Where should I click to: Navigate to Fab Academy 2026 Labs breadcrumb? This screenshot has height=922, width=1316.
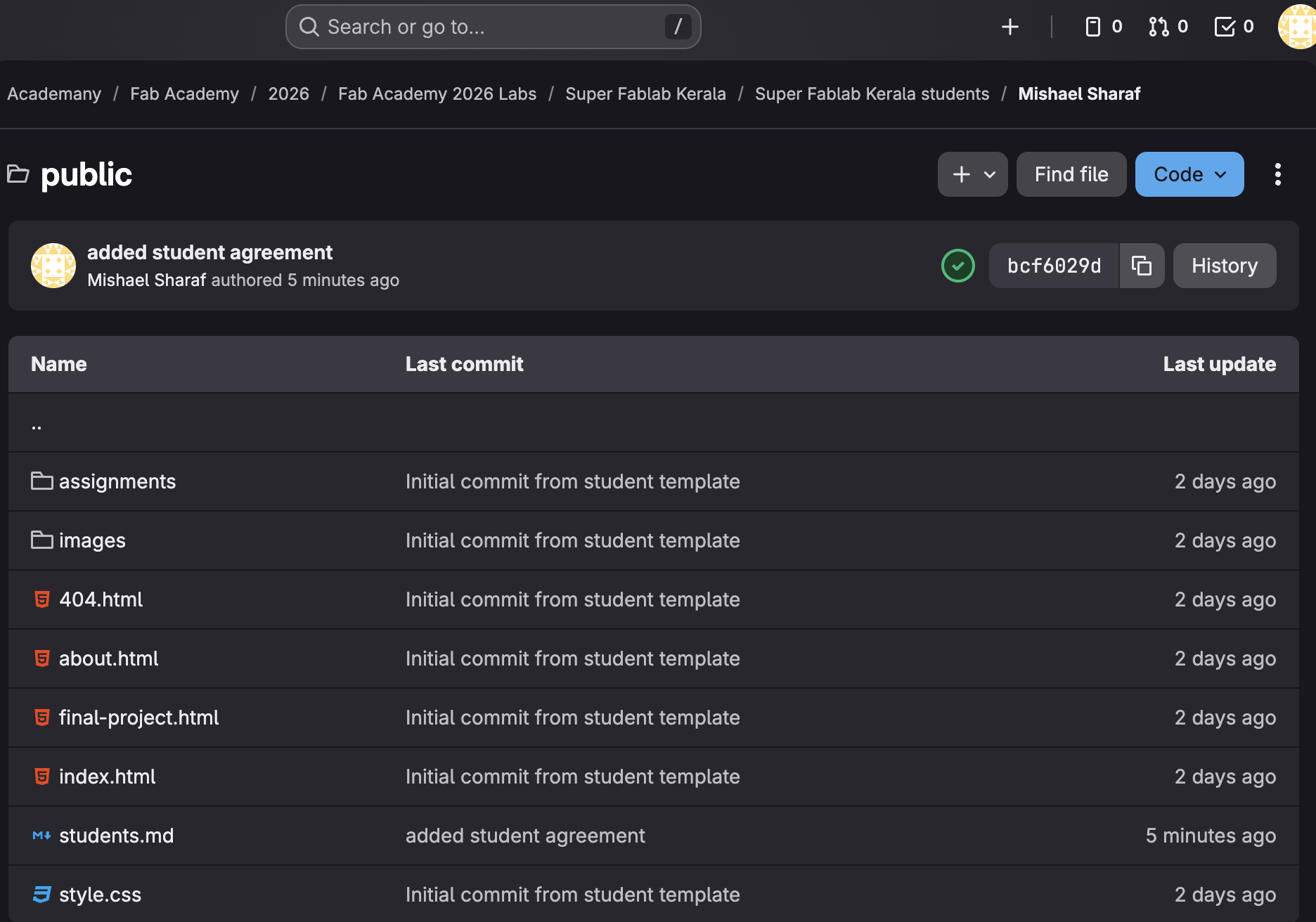(x=437, y=93)
